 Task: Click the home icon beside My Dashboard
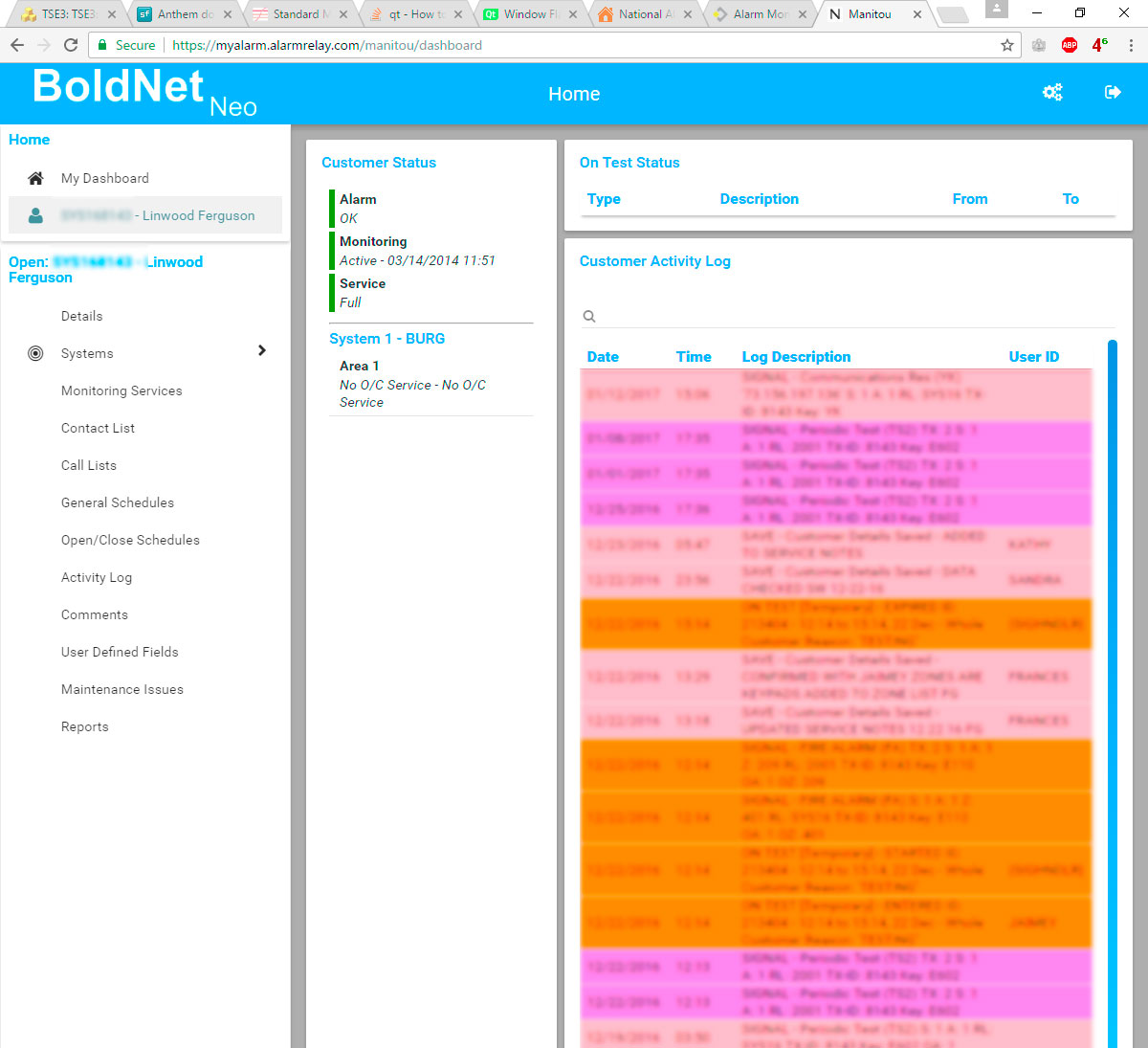point(35,178)
